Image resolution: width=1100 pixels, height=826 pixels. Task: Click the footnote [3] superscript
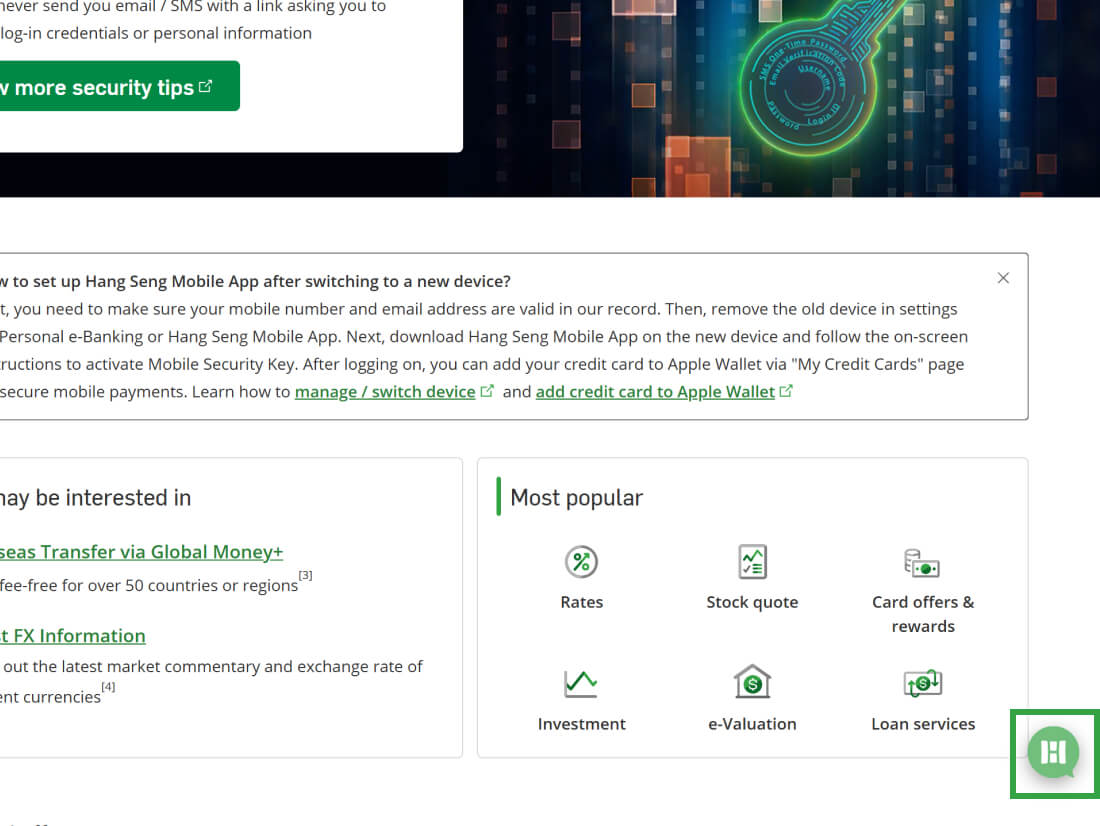(x=305, y=575)
